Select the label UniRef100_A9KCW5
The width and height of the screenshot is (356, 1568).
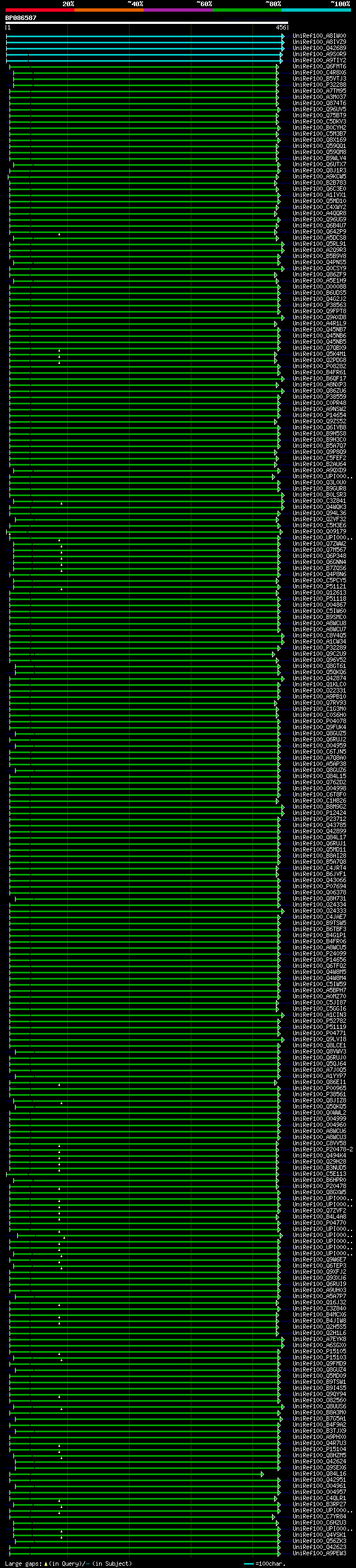[x=319, y=176]
